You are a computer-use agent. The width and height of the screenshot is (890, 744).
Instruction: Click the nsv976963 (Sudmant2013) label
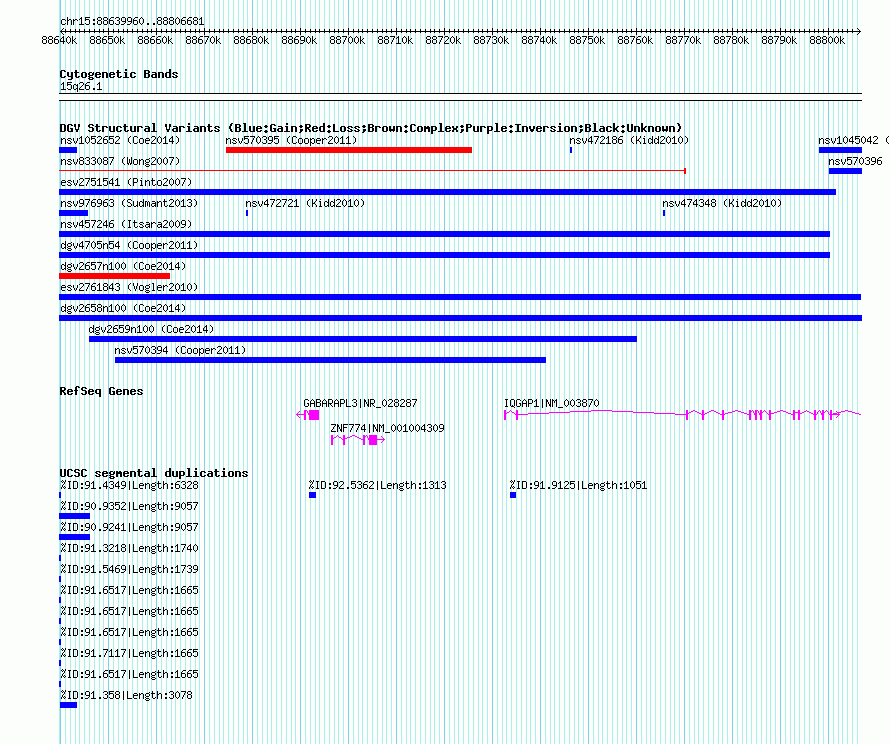click(129, 203)
